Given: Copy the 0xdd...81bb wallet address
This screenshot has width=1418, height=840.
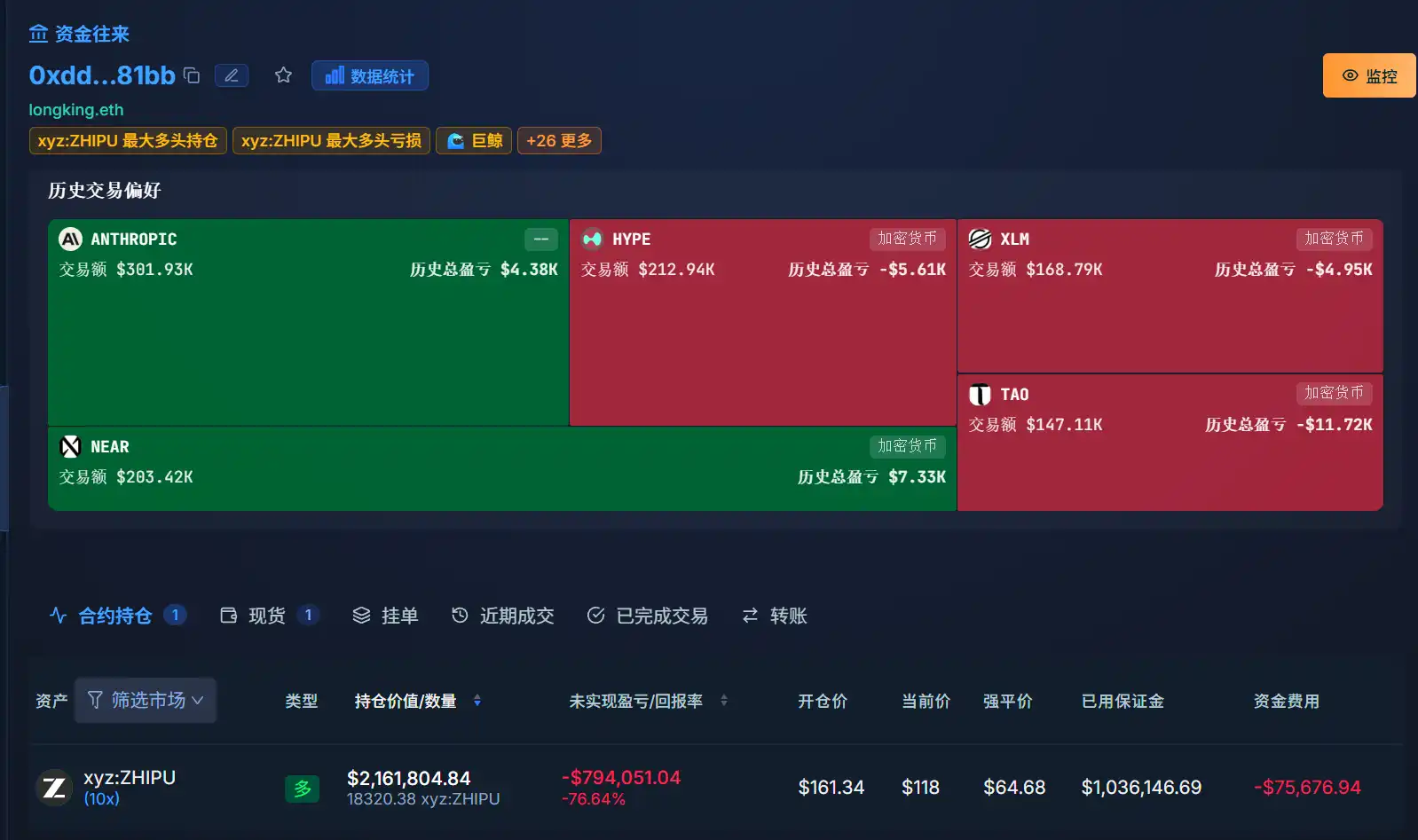Looking at the screenshot, I should pyautogui.click(x=192, y=75).
